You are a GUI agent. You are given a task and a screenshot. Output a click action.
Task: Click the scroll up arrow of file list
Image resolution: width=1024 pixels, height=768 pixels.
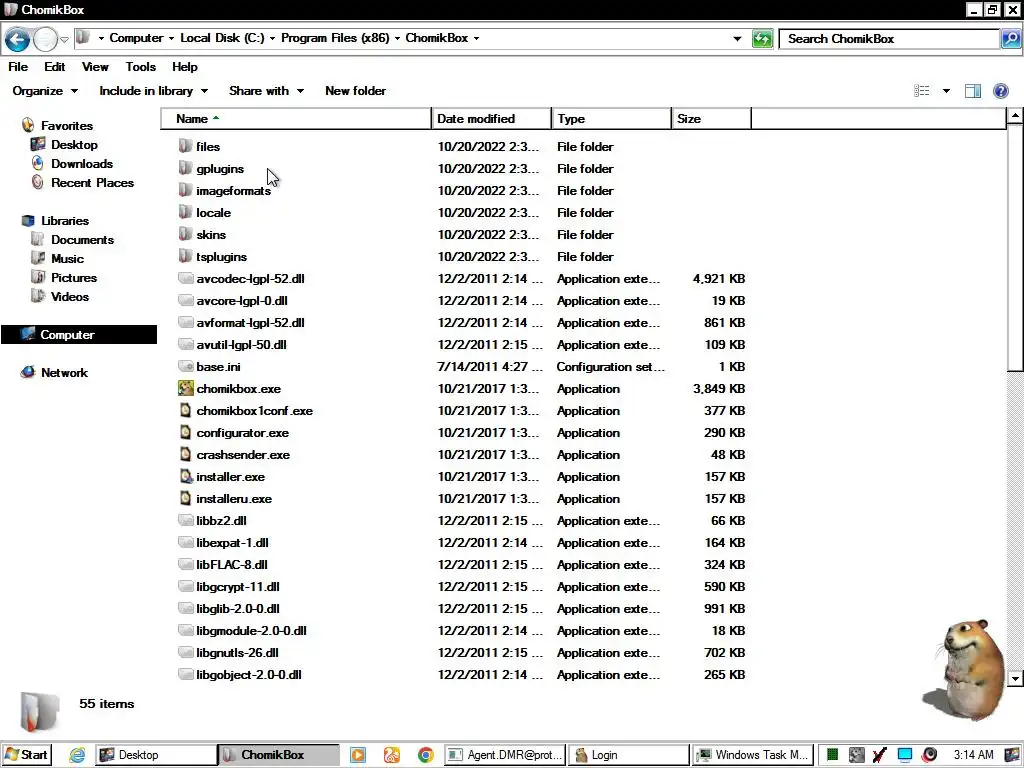[x=1015, y=116]
